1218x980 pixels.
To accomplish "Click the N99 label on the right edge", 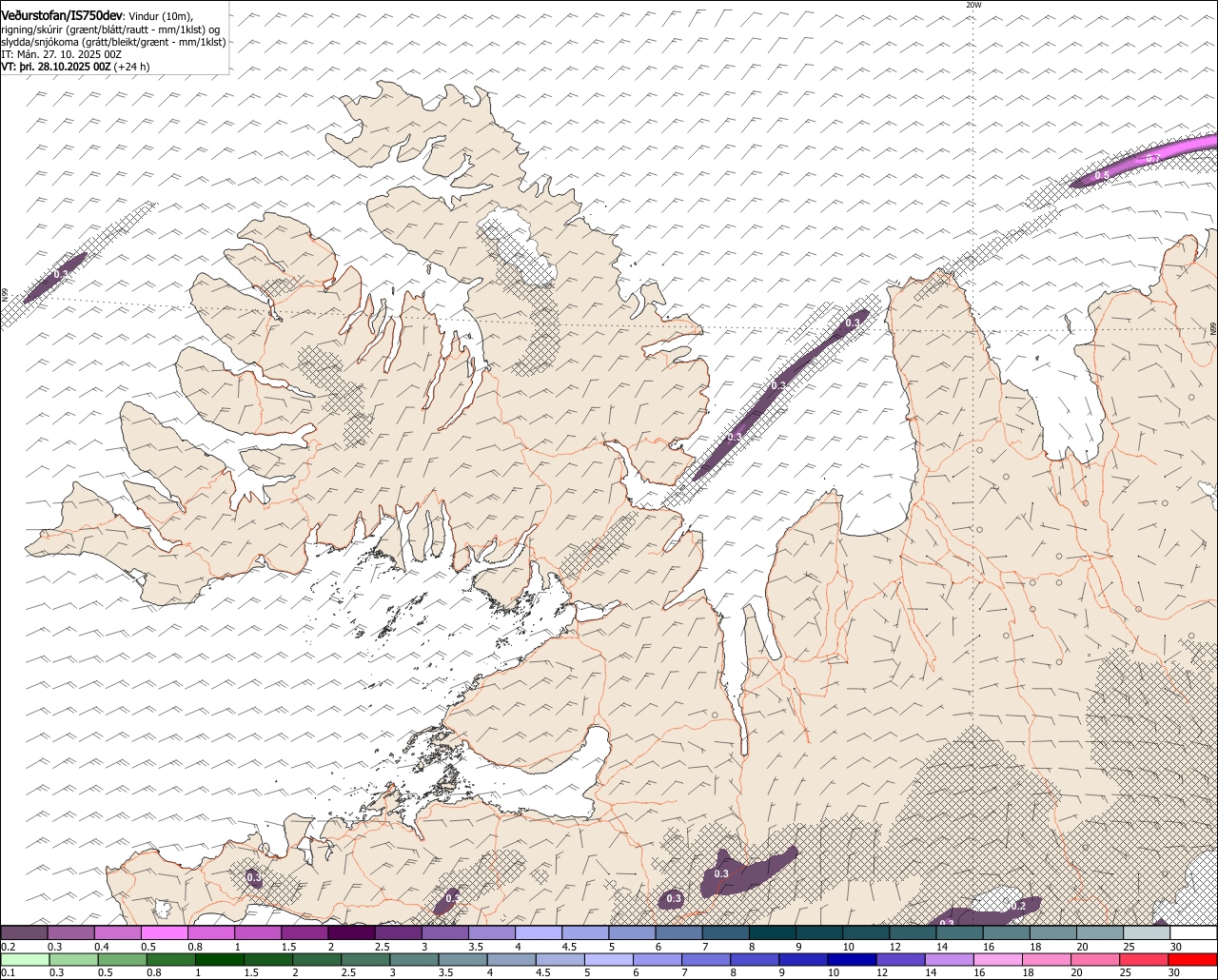I will click(1213, 328).
